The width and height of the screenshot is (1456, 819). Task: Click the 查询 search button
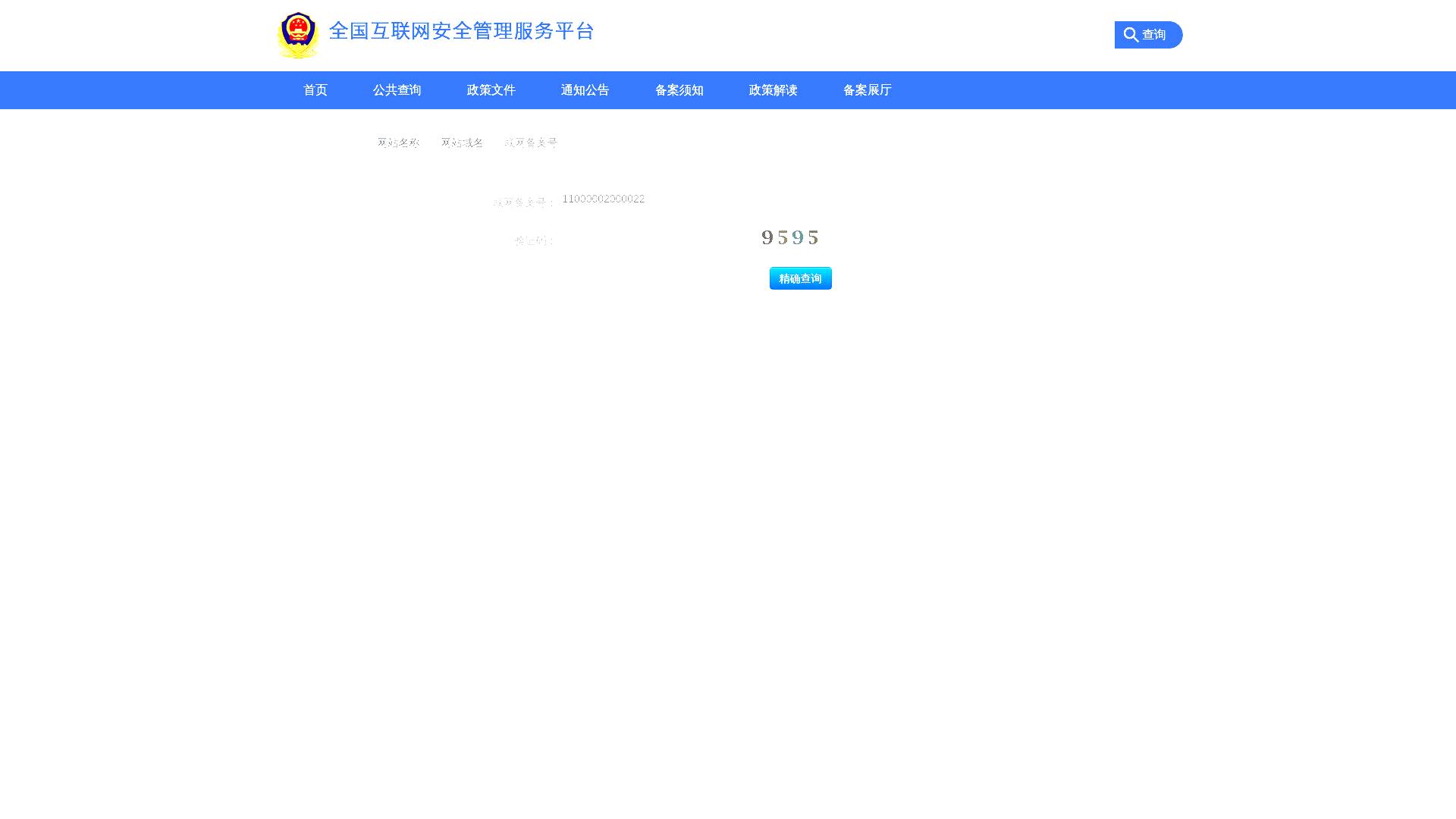pyautogui.click(x=1148, y=35)
